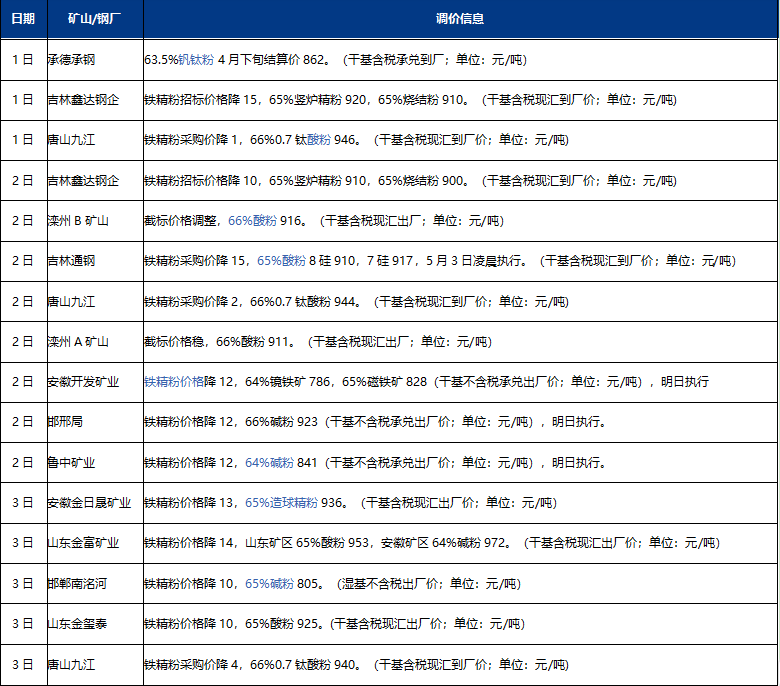Open the 64%碱粉 link in 鲁中矿业 row
Viewport: 780px width, 686px height.
[x=269, y=462]
